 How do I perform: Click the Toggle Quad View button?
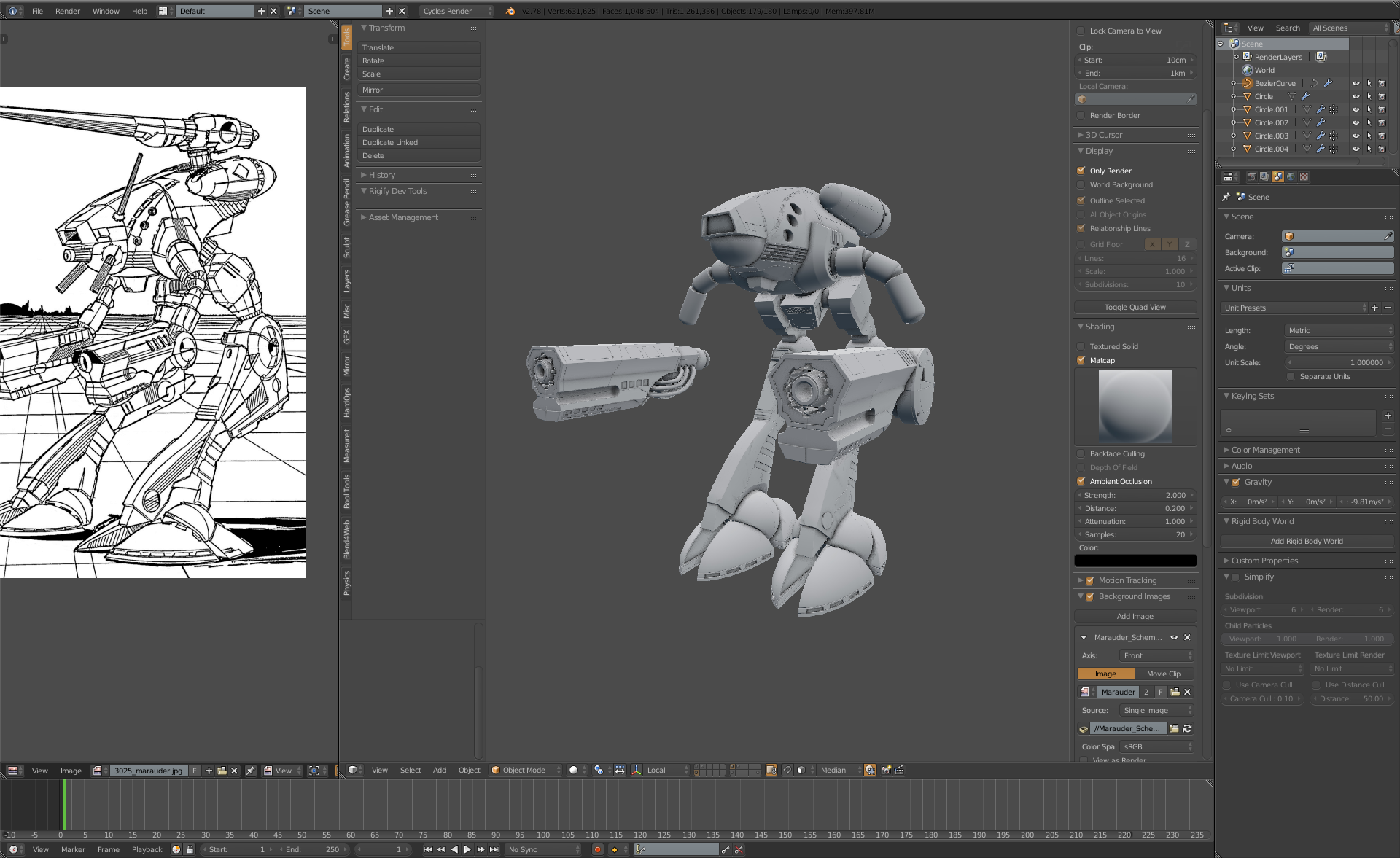(1135, 307)
